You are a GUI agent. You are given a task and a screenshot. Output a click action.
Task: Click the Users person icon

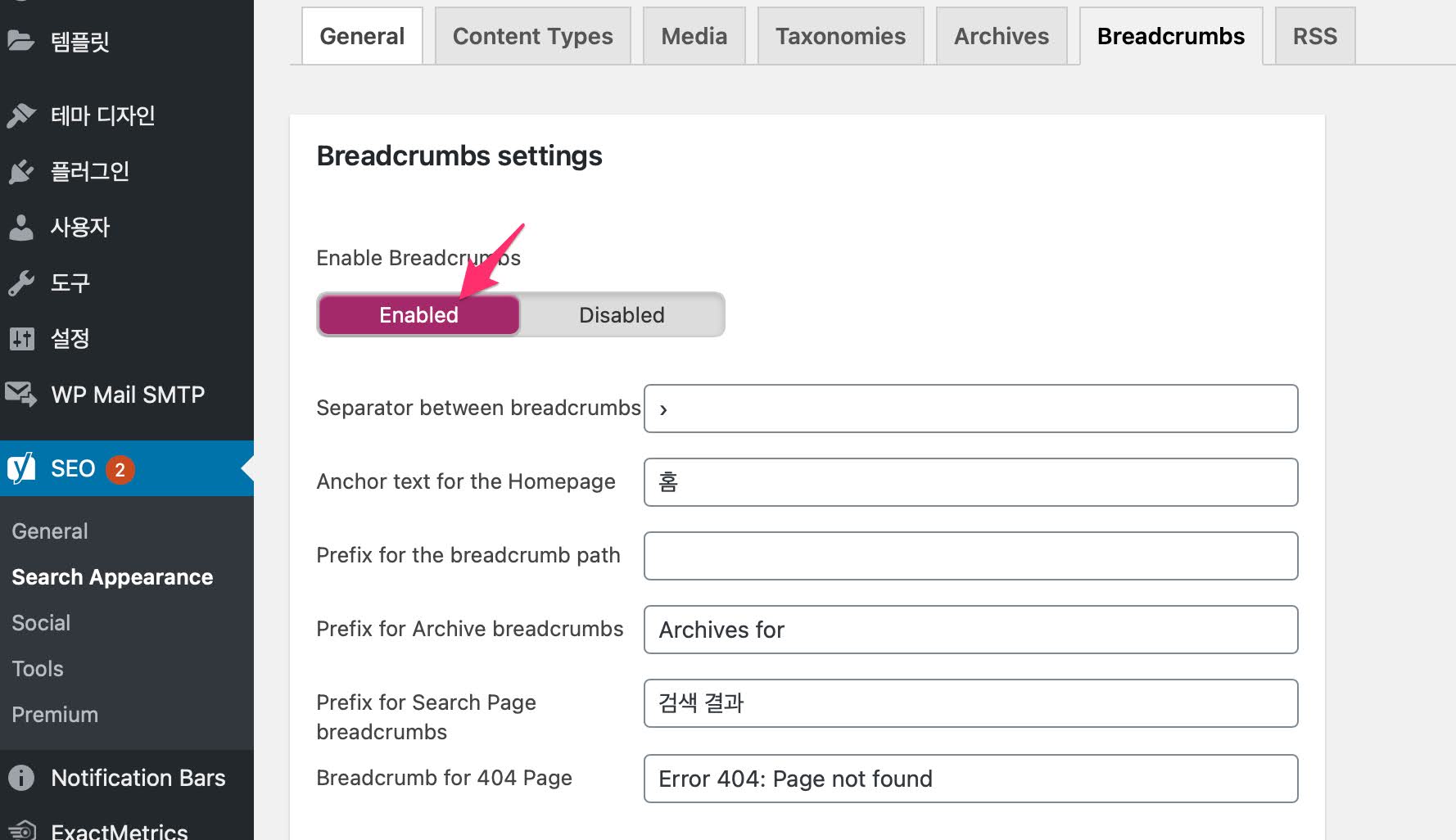pyautogui.click(x=21, y=227)
